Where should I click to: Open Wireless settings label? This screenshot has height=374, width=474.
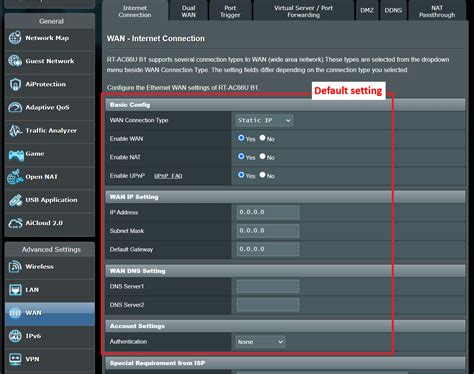(x=39, y=267)
